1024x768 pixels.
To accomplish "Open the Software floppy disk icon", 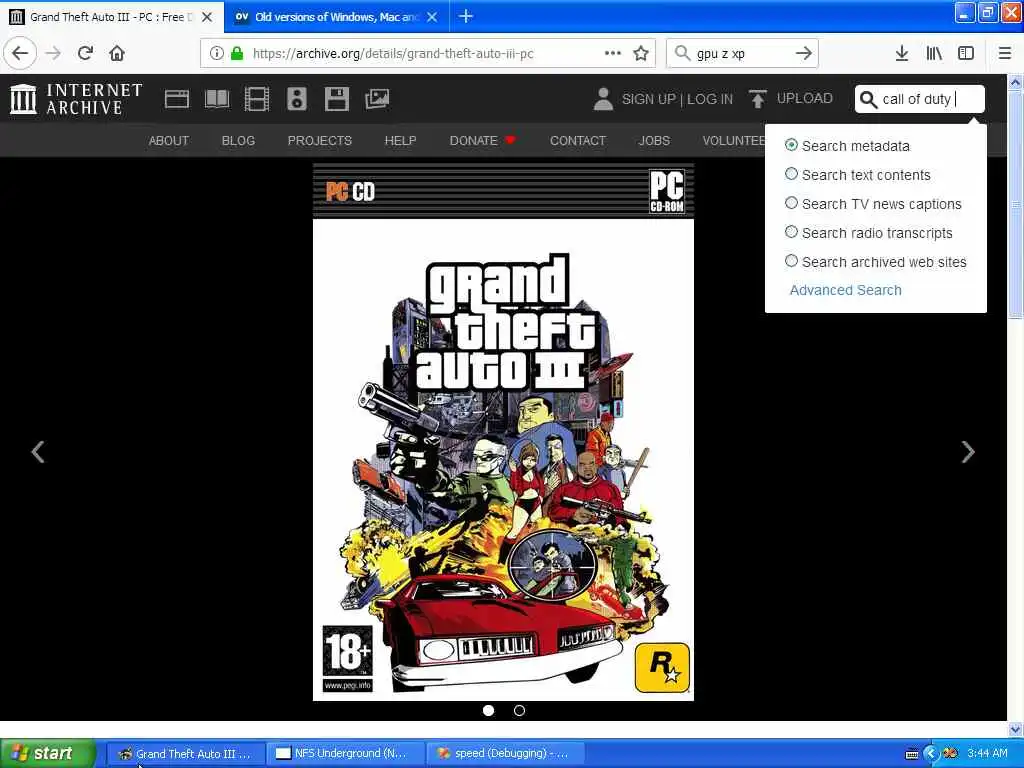I will 336,99.
